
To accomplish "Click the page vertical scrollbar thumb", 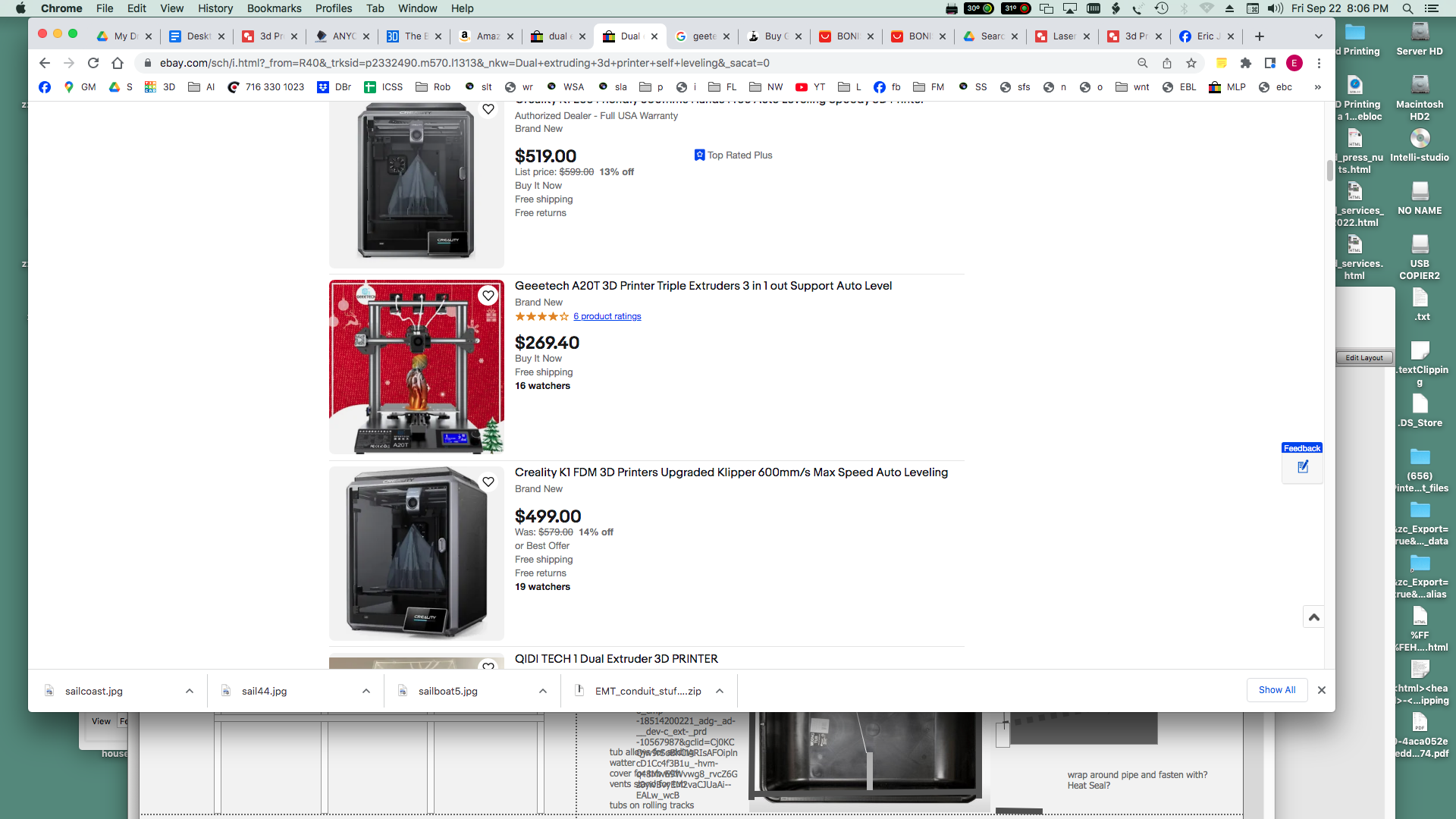I will point(1329,171).
